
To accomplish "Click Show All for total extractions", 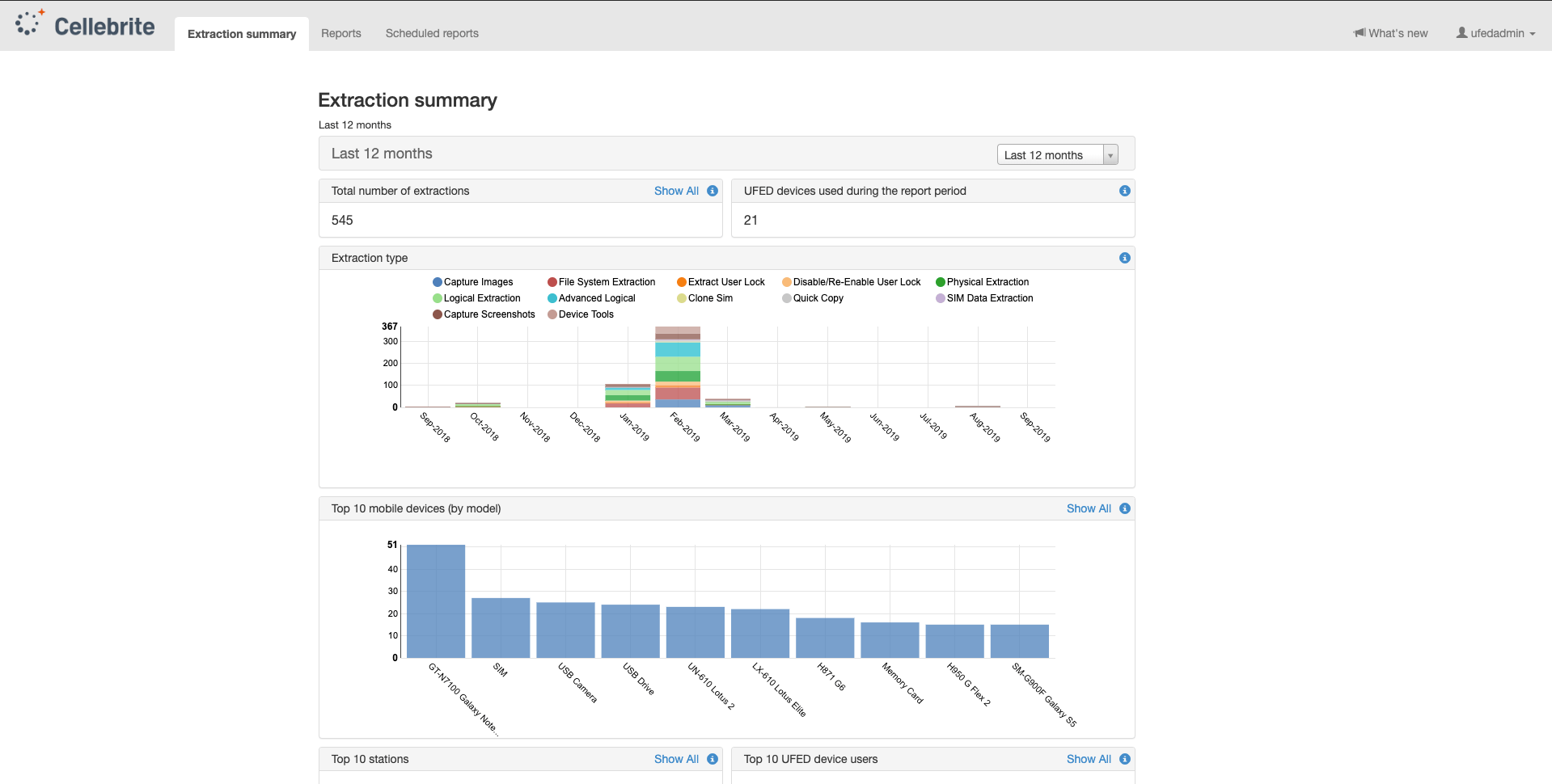I will 676,191.
